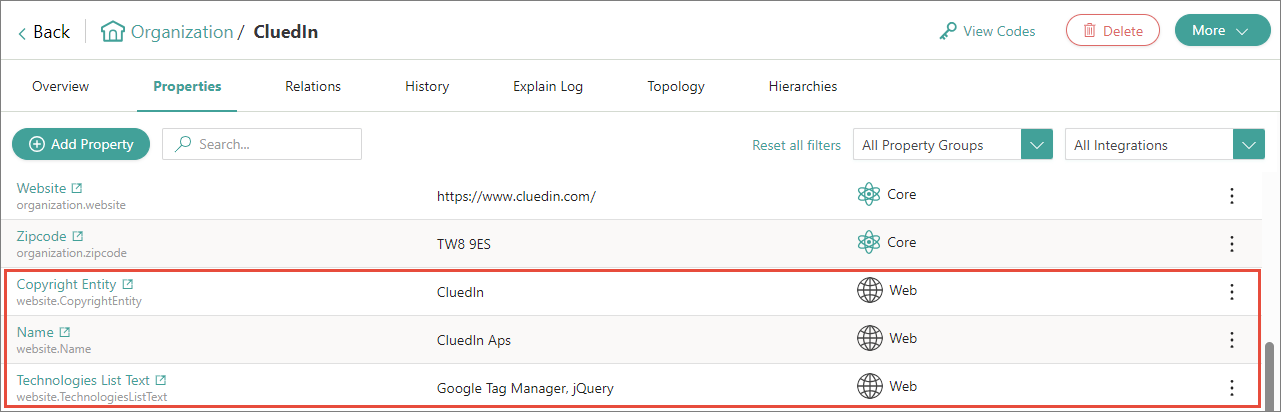Expand the All Property Groups dropdown
This screenshot has height=412, width=1281.
pyautogui.click(x=1036, y=145)
